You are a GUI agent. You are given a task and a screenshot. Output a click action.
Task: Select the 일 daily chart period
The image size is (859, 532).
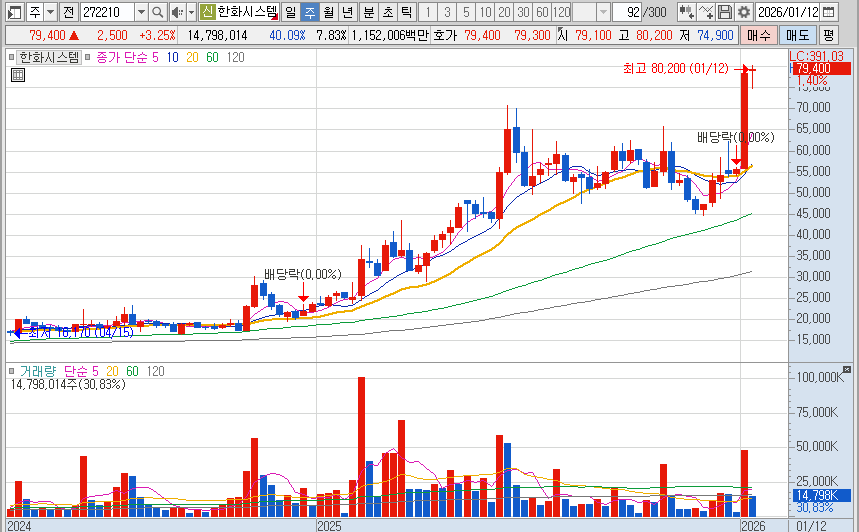pyautogui.click(x=290, y=12)
